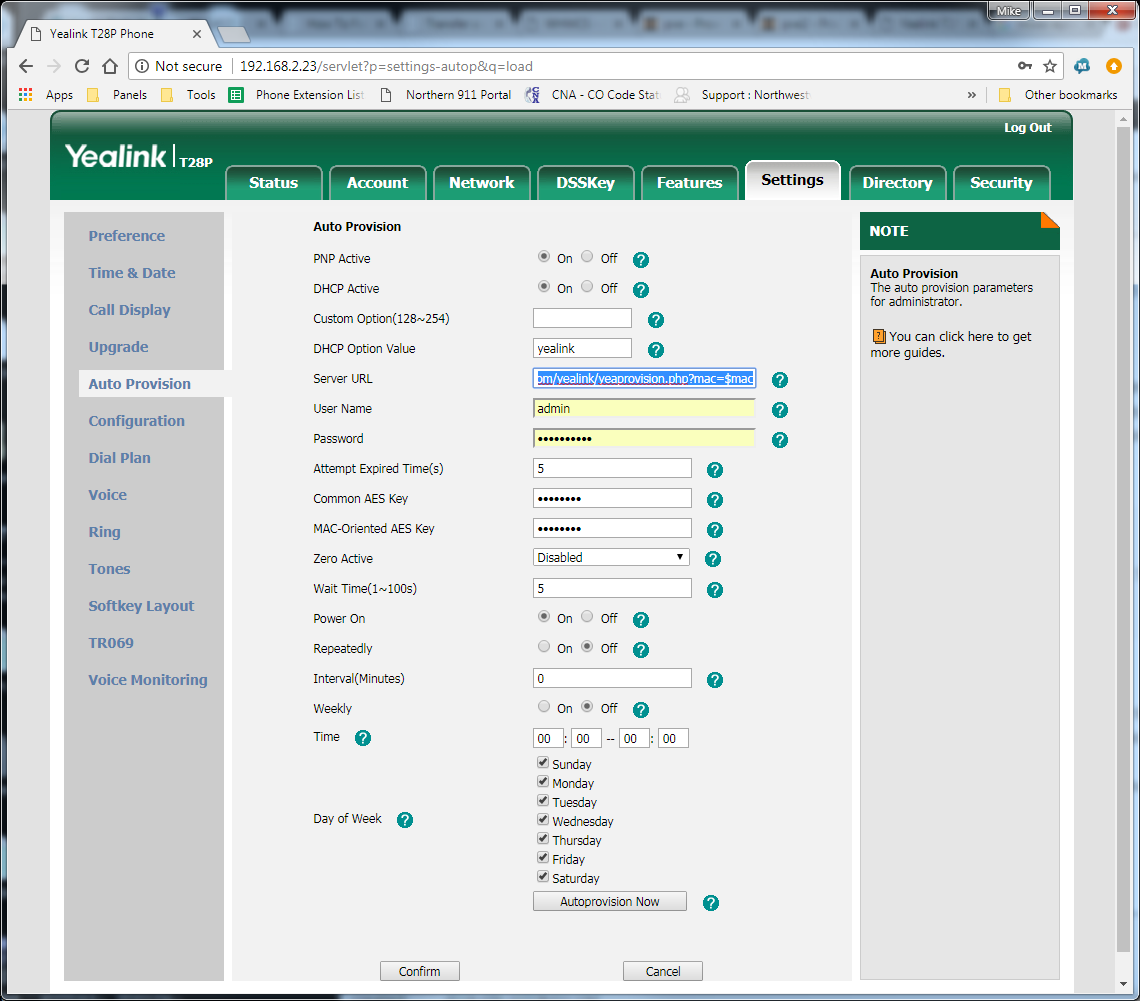This screenshot has width=1140, height=1001.
Task: Set Power On to Off
Action: 587,616
